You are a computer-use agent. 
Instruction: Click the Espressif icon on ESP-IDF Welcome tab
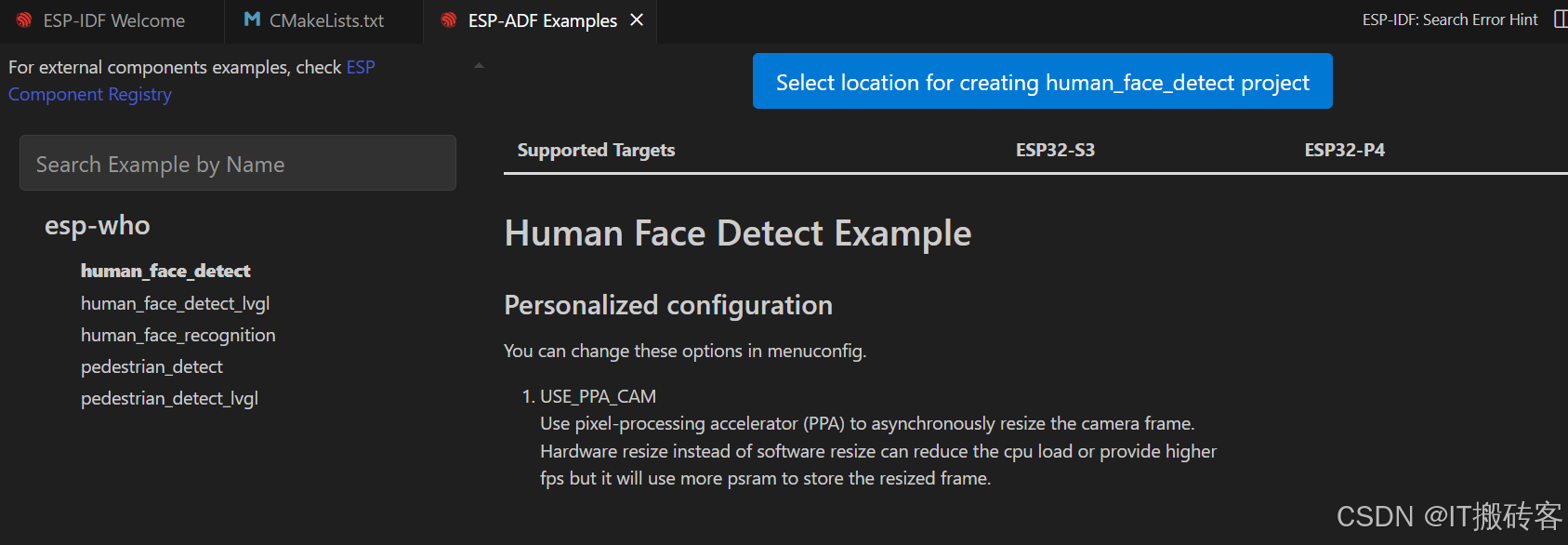(22, 20)
